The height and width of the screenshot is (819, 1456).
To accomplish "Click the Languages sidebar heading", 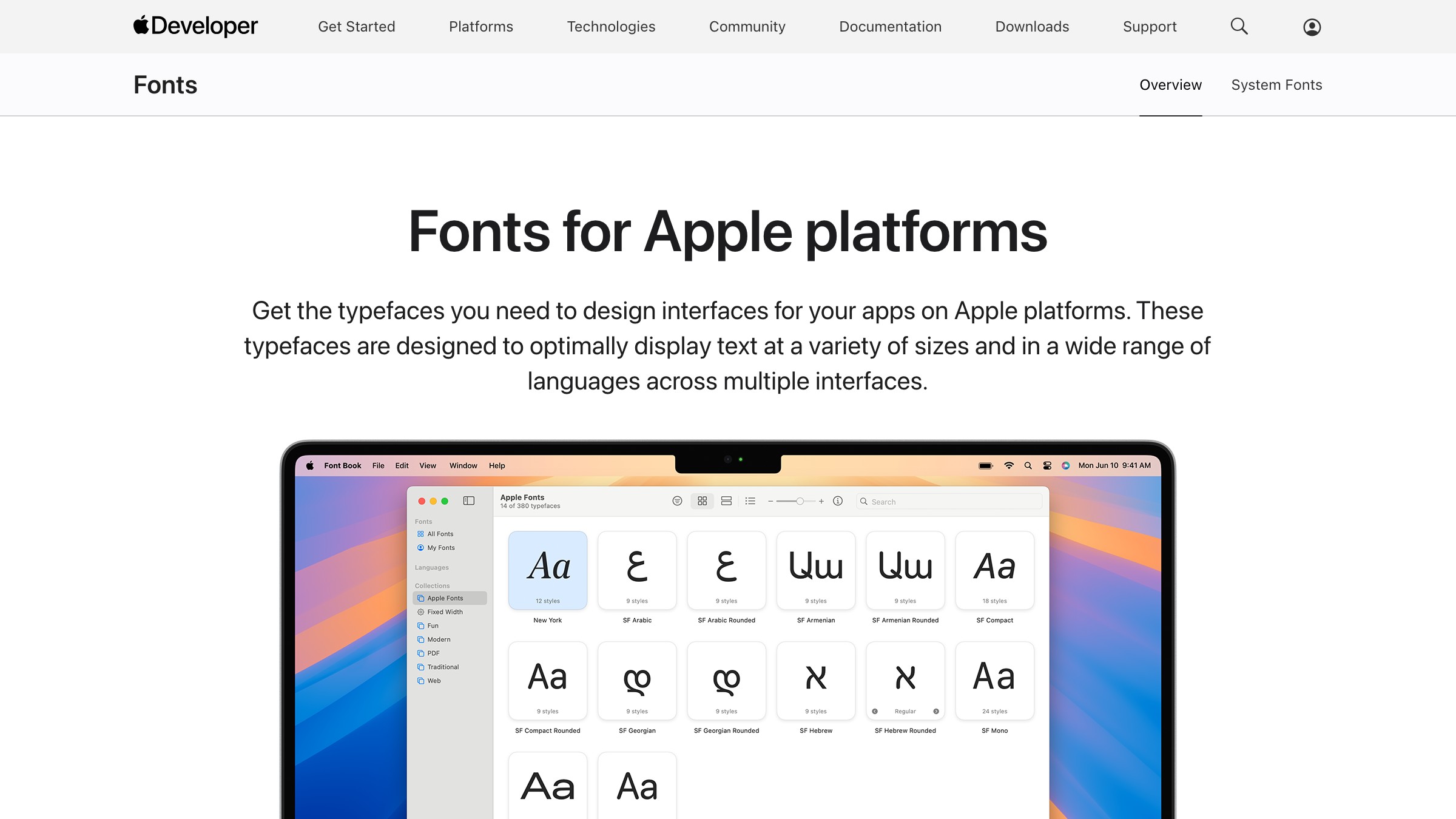I will 432,567.
